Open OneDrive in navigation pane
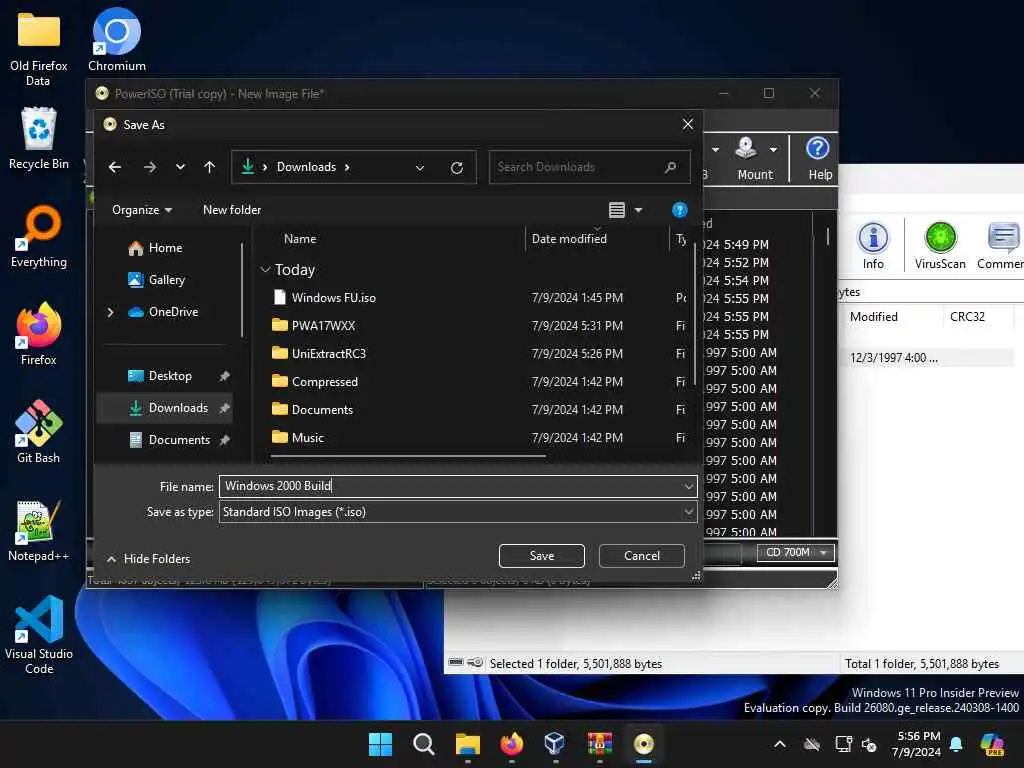Screen dimensions: 1024x768 click(172, 312)
